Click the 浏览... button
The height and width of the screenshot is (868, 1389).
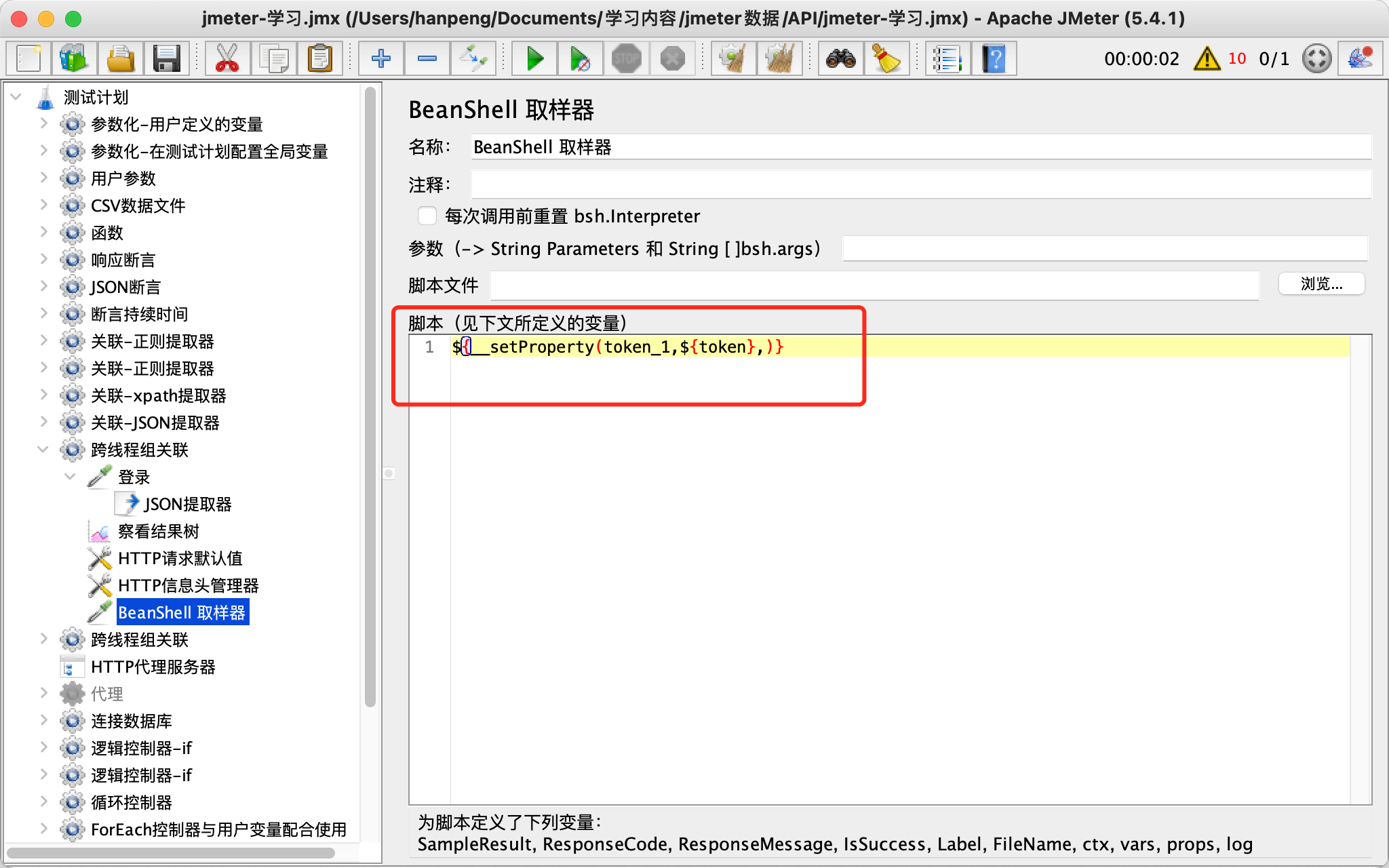[1321, 283]
